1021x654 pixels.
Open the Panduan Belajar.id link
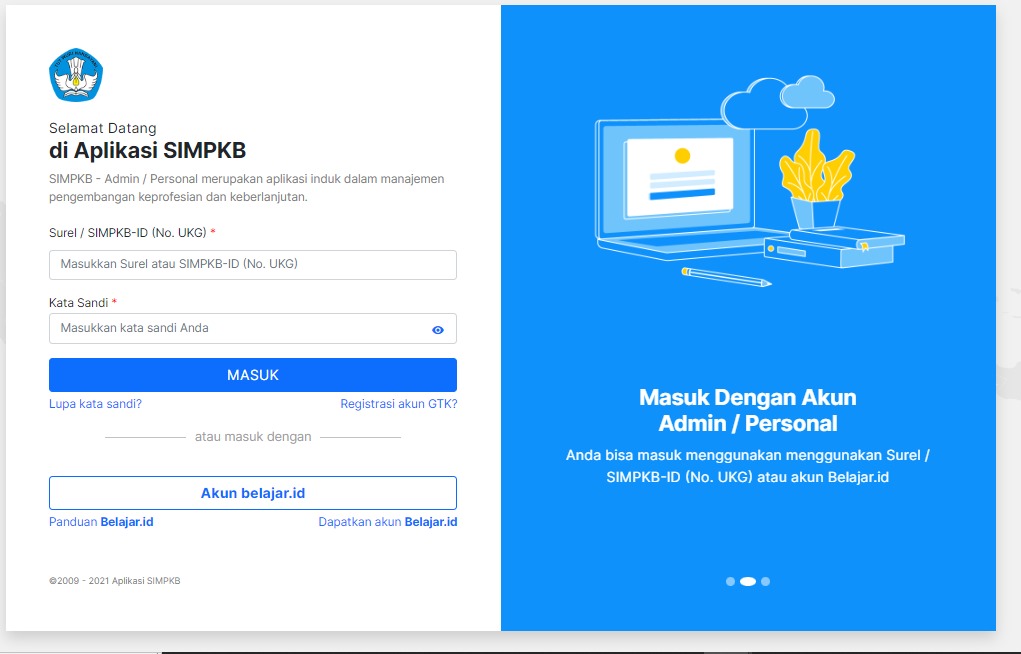tap(99, 521)
